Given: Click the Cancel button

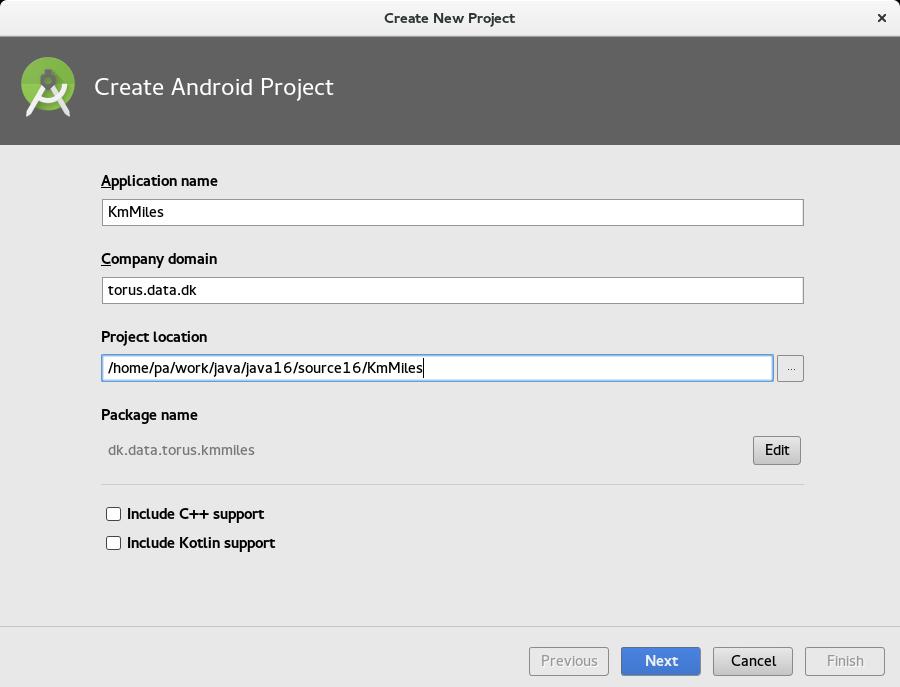Looking at the screenshot, I should coord(753,661).
